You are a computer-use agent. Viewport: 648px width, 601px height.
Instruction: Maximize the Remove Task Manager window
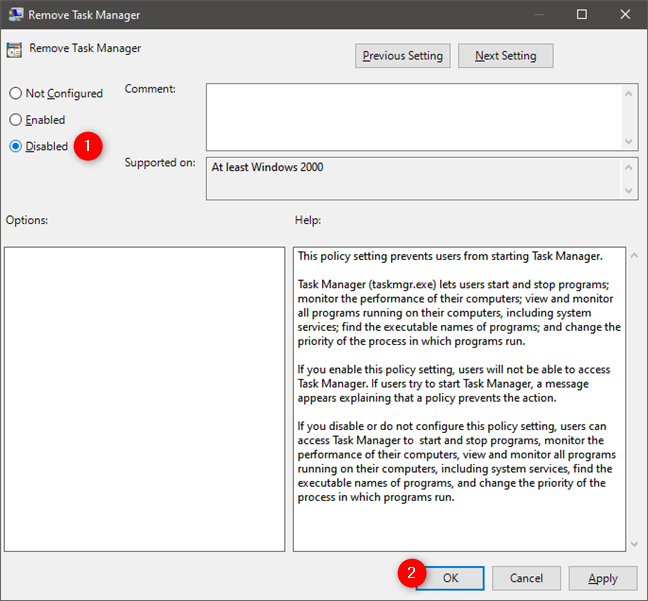point(582,15)
